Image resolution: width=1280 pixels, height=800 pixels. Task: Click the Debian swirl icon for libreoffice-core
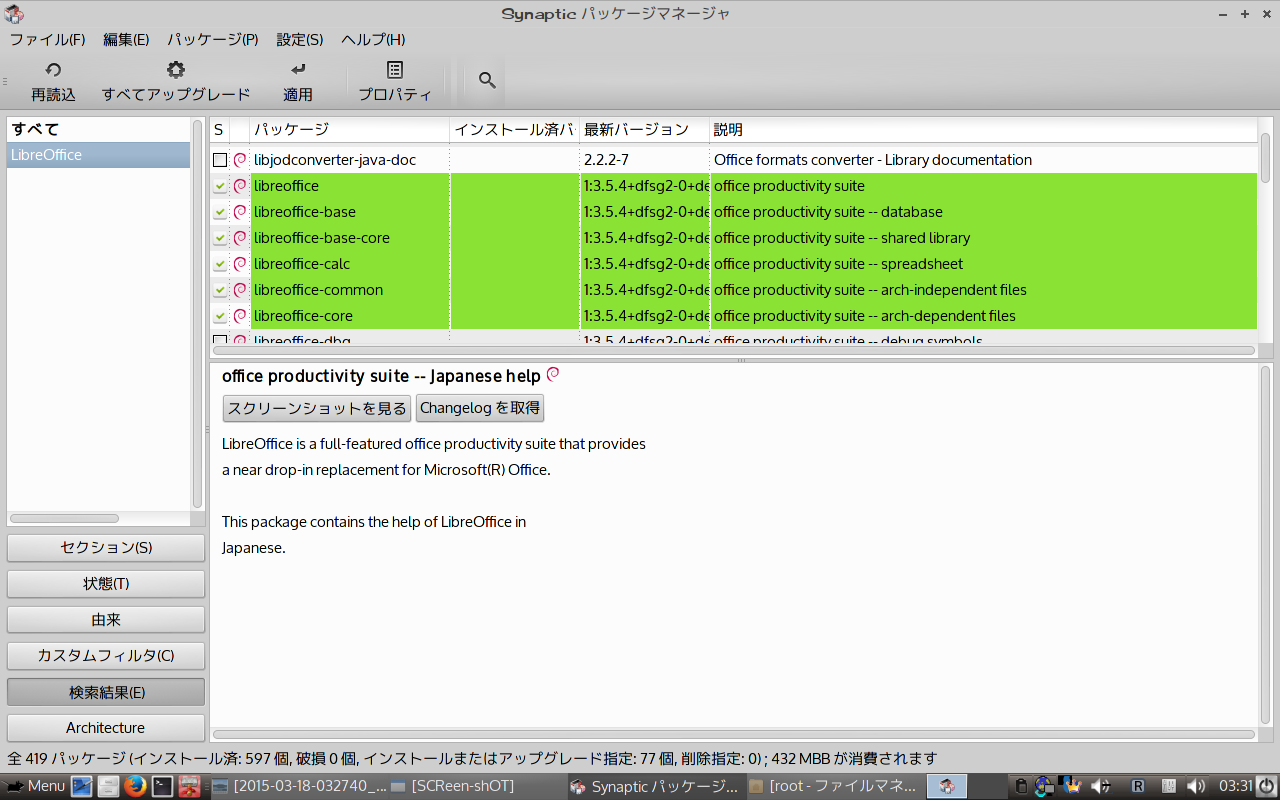[240, 316]
